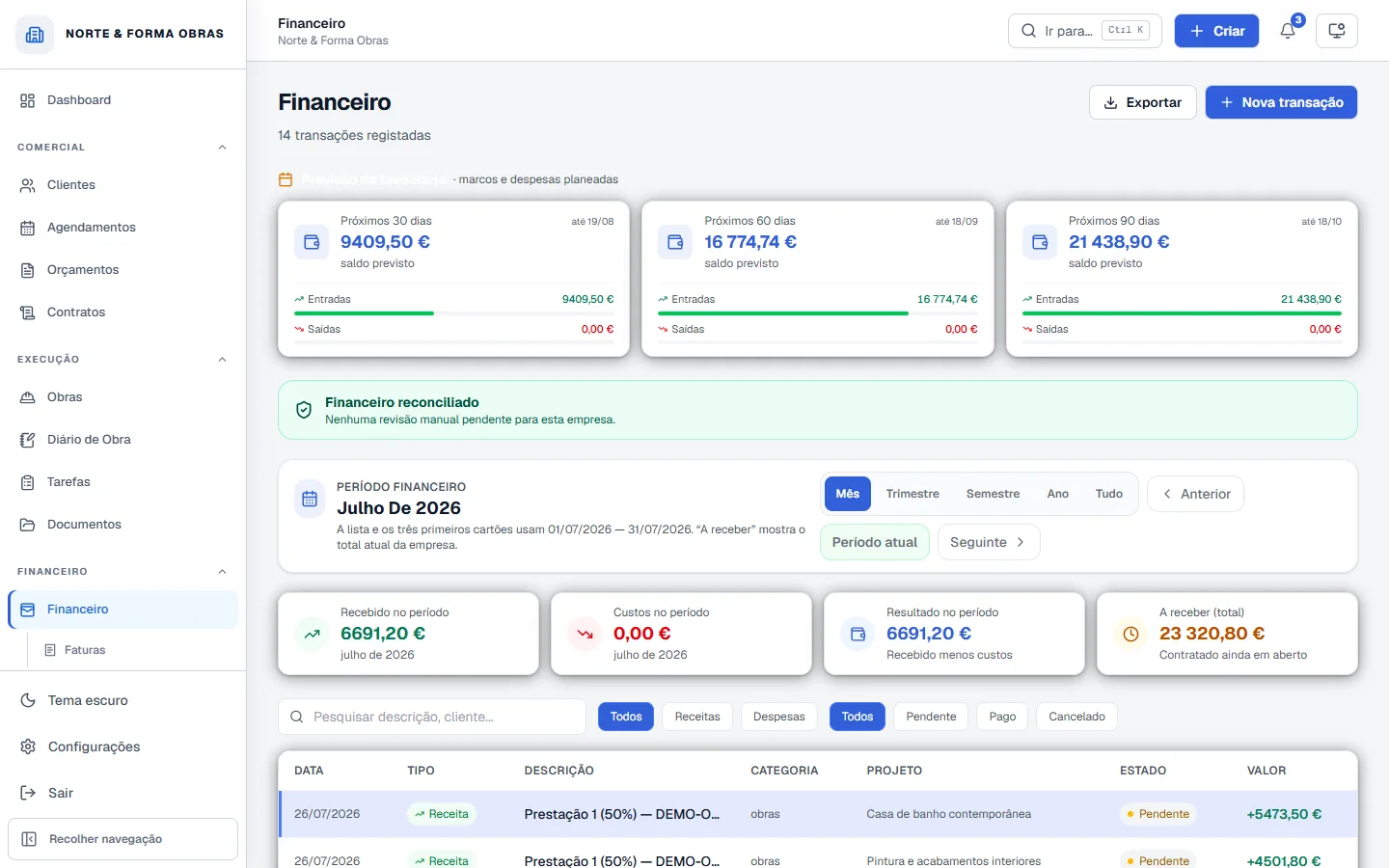This screenshot has height=868, width=1389.
Task: Open the notifications bell
Action: pyautogui.click(x=1288, y=31)
